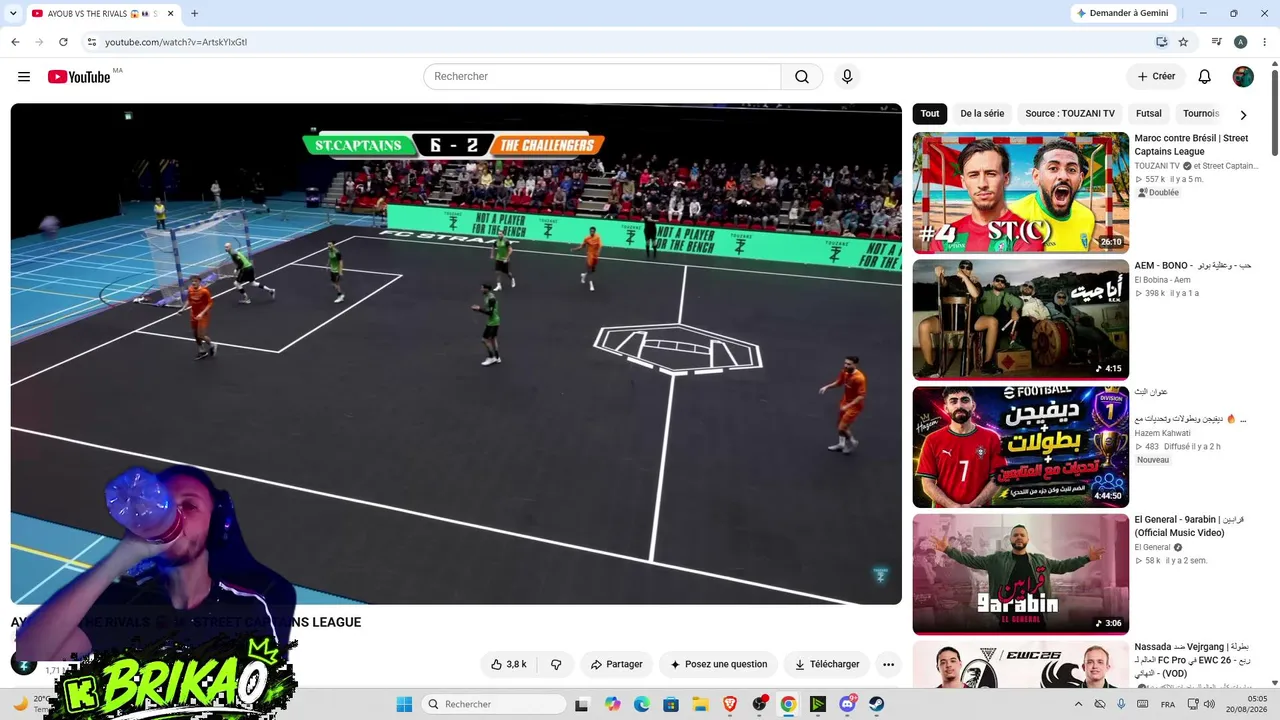
Task: Click the channel avatar below the video
Action: click(24, 663)
